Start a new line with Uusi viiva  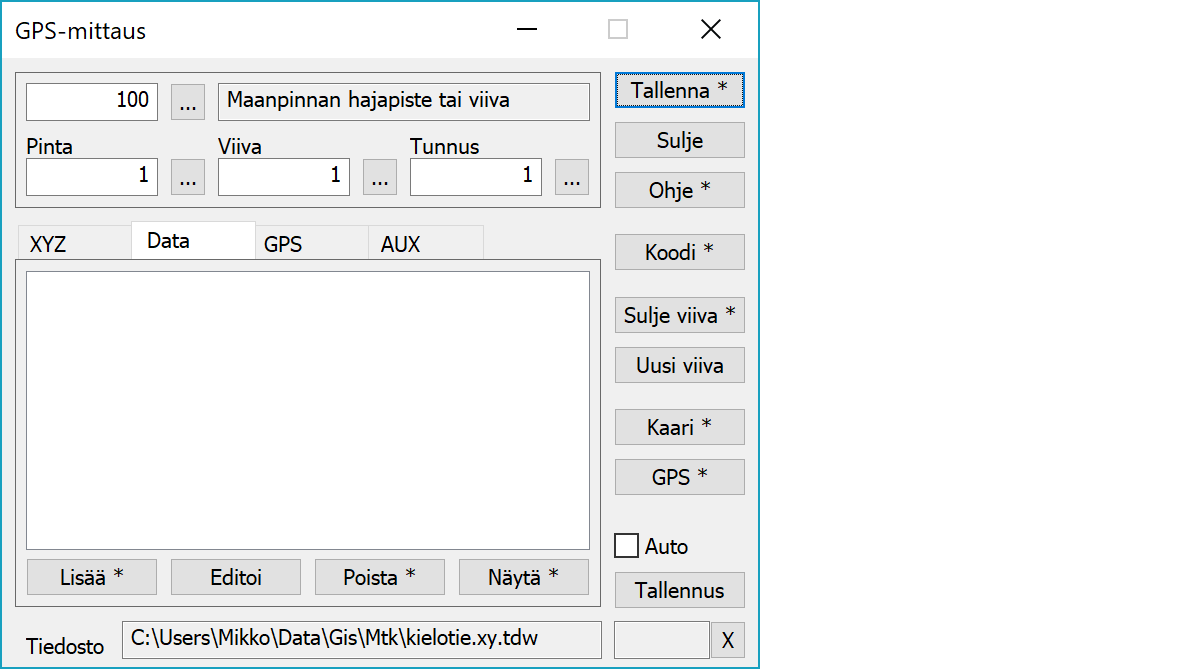tap(679, 365)
